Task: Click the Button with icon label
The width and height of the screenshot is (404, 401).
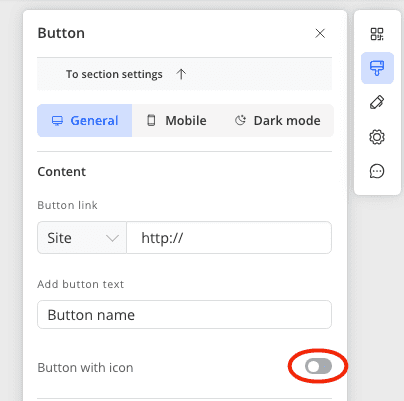Action: (x=85, y=367)
